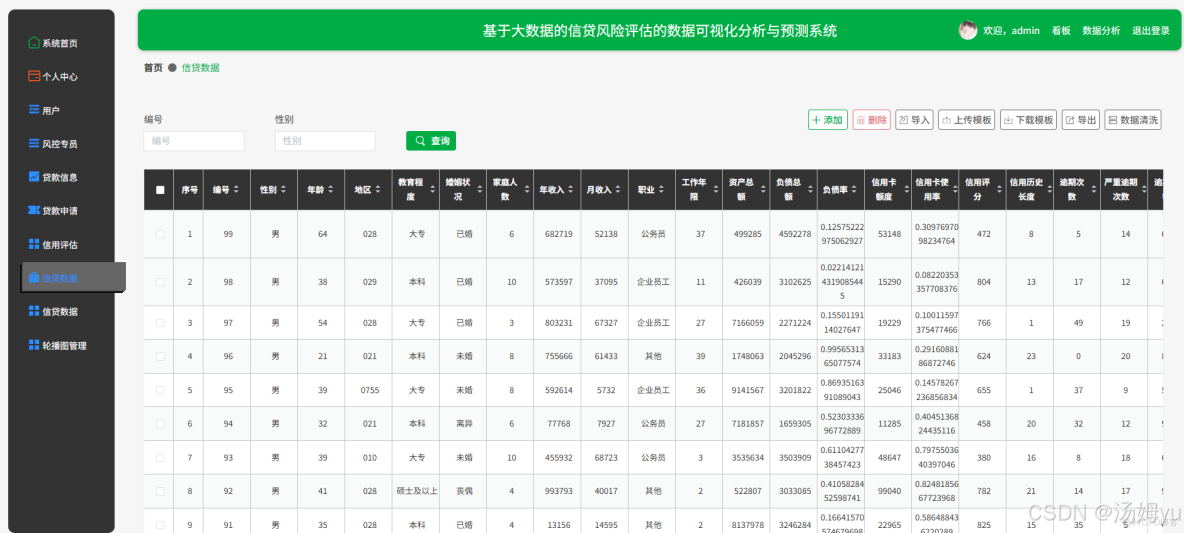Open 系统首页 via its house icon
The image size is (1184, 533).
tap(33, 43)
